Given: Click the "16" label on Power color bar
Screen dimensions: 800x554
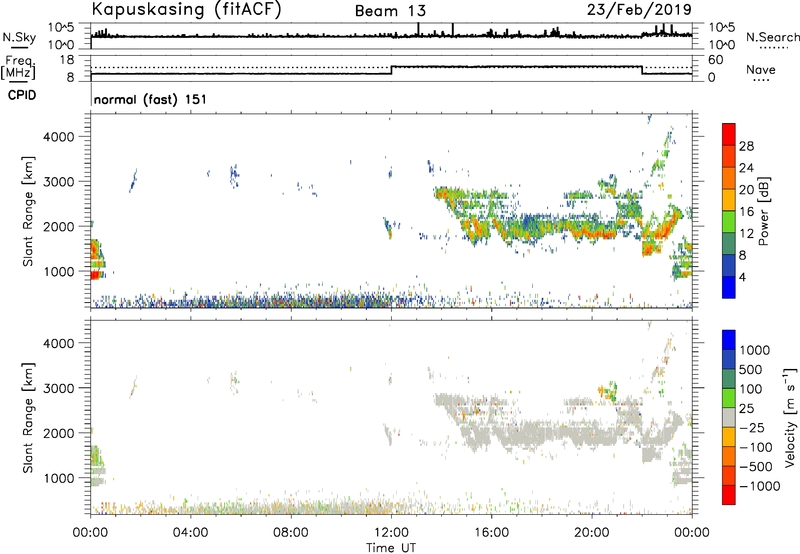Looking at the screenshot, I should click(746, 212).
